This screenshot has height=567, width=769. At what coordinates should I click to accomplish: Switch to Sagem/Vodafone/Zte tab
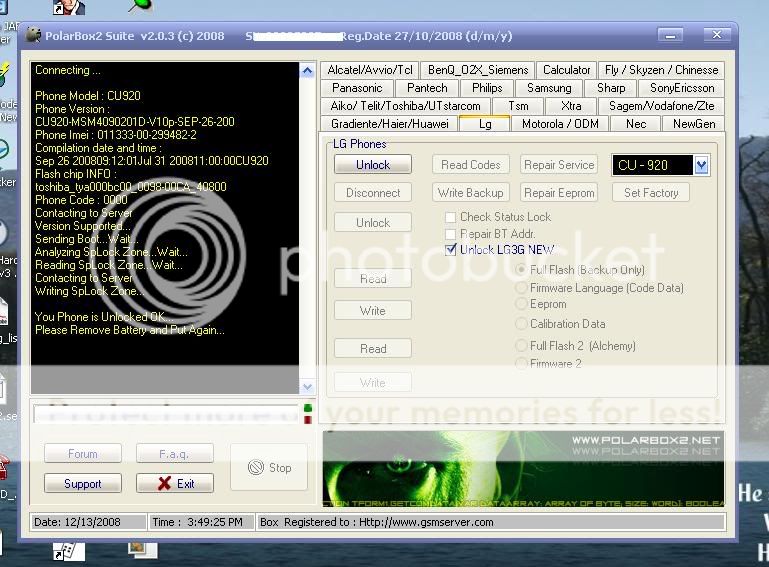661,106
